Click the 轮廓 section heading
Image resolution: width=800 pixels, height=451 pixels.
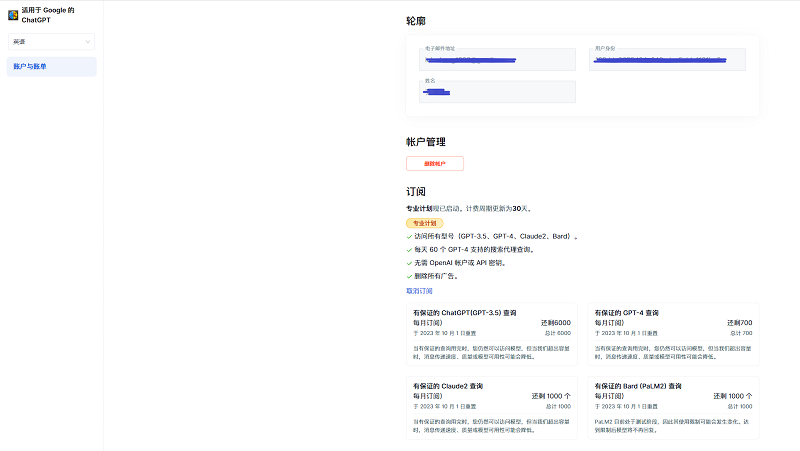click(416, 21)
